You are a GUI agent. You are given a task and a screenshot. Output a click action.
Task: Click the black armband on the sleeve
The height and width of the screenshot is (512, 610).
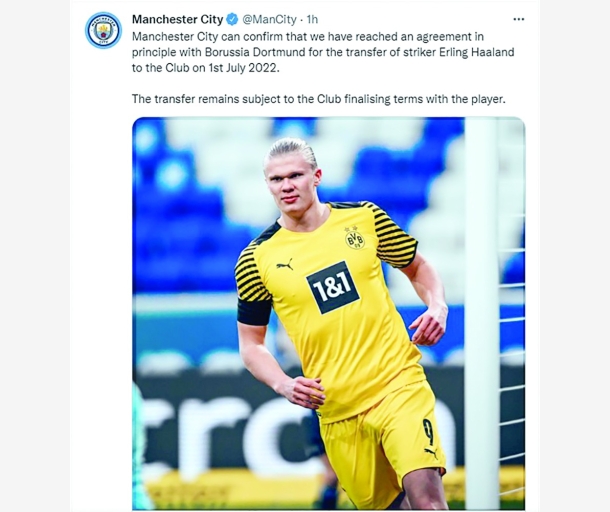pyautogui.click(x=254, y=312)
